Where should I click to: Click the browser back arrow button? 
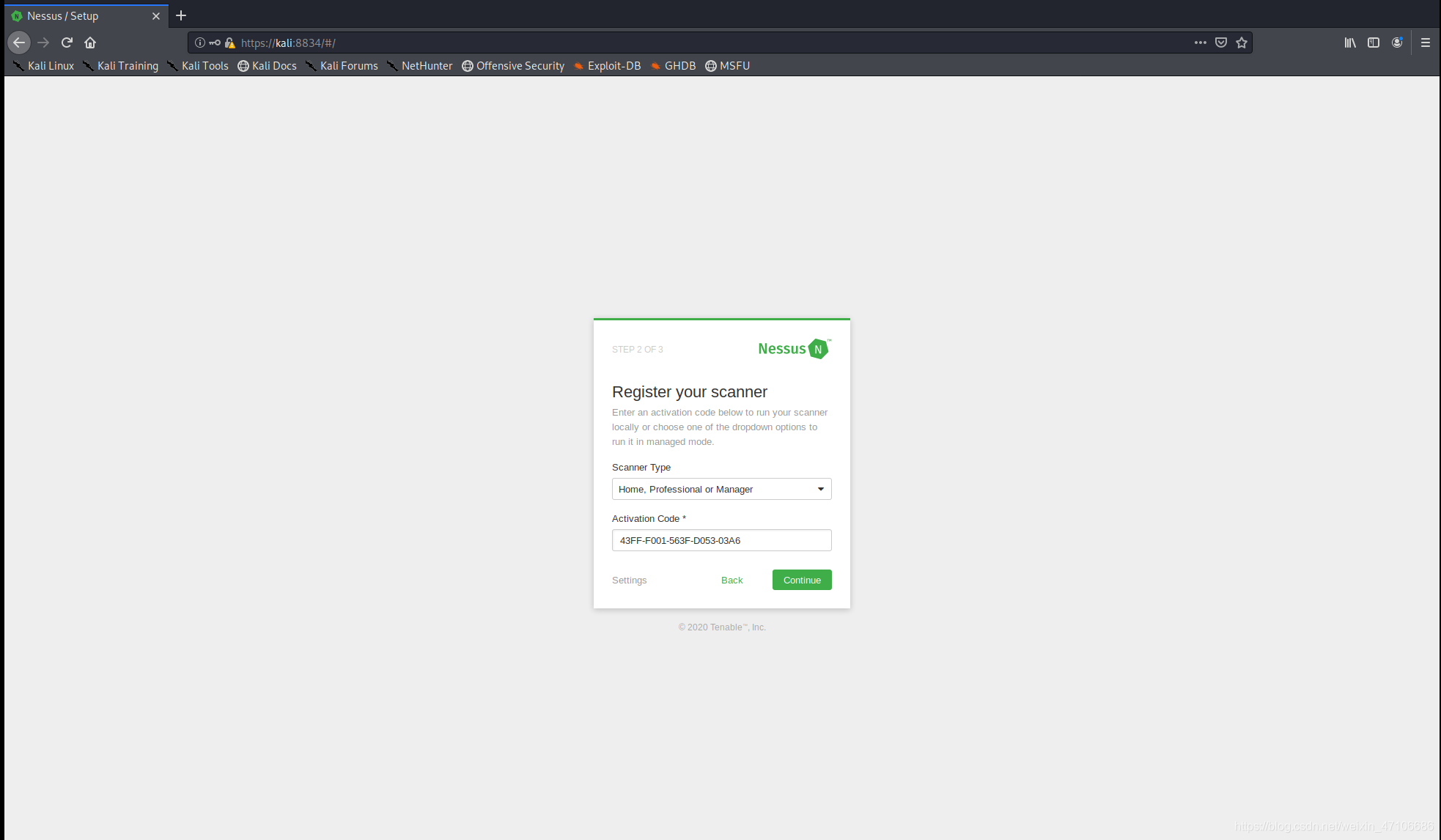(x=19, y=43)
